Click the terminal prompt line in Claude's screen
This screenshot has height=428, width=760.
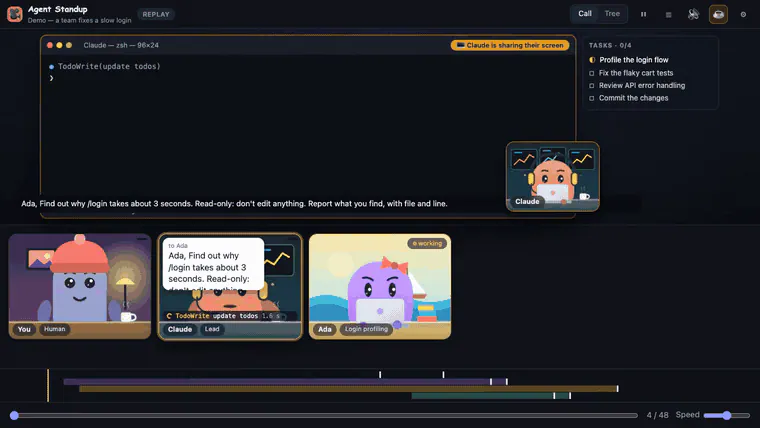51,78
